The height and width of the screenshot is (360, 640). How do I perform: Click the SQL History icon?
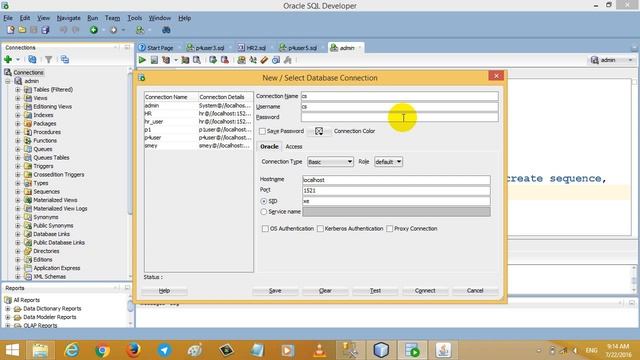pyautogui.click(x=276, y=60)
